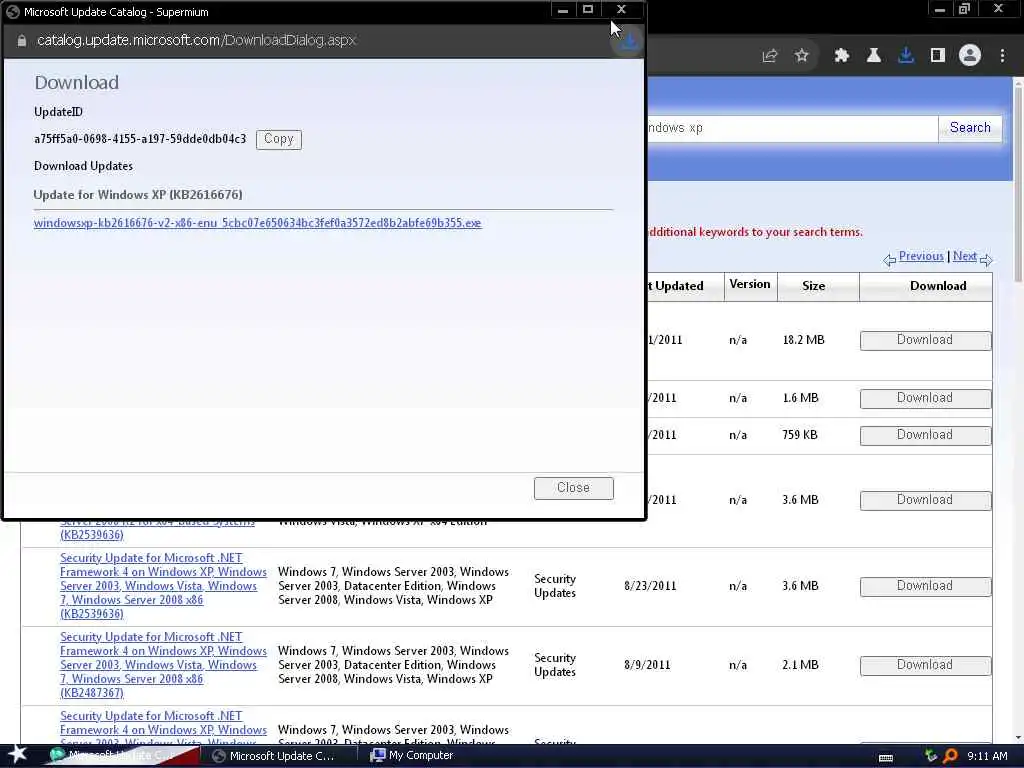This screenshot has height=768, width=1024.
Task: Switch to My Computer taskbar item
Action: tap(413, 756)
